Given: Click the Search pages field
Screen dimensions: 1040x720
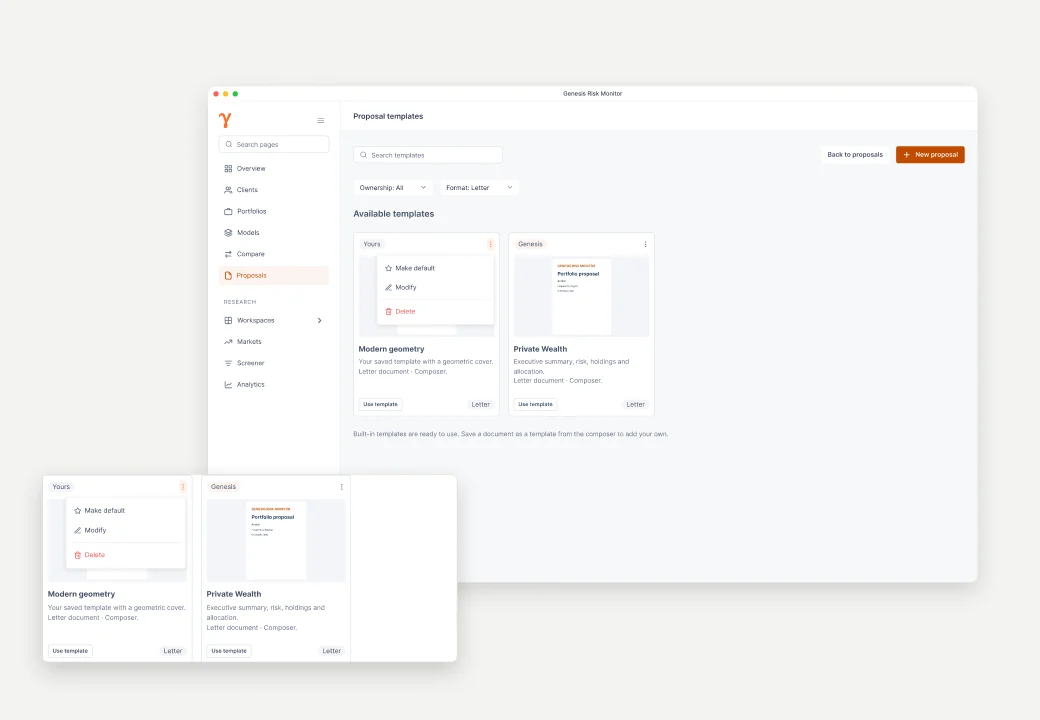Looking at the screenshot, I should [273, 145].
